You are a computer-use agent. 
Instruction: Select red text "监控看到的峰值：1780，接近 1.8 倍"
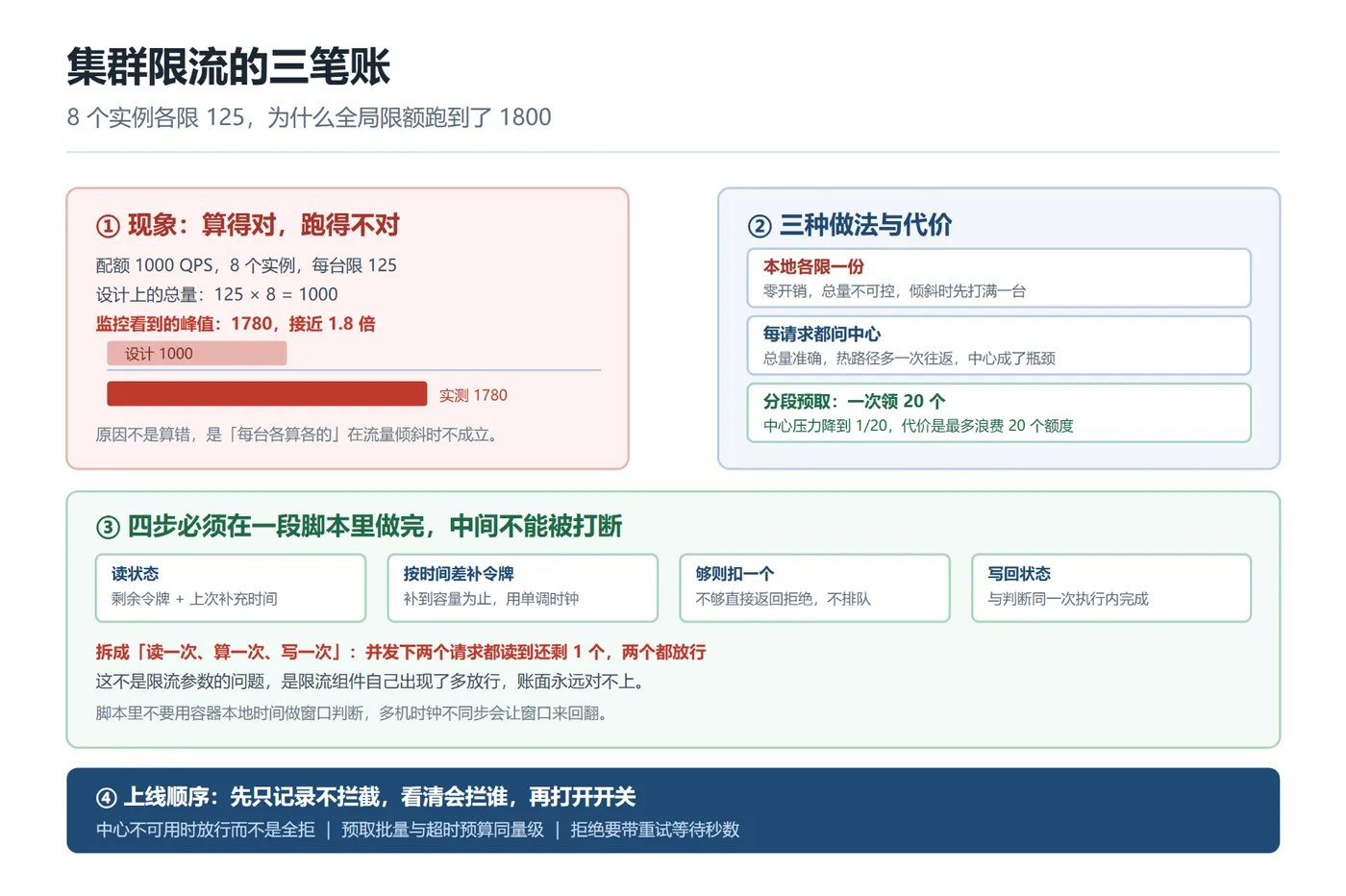(236, 324)
